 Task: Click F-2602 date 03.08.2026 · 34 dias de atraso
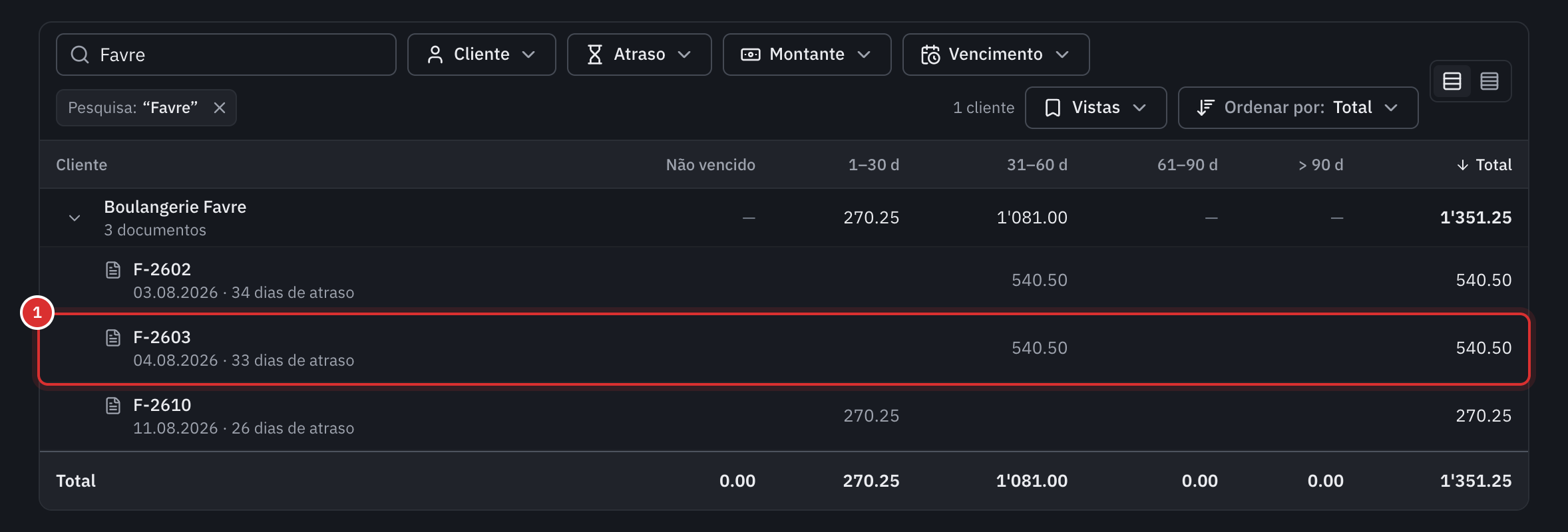pos(244,293)
